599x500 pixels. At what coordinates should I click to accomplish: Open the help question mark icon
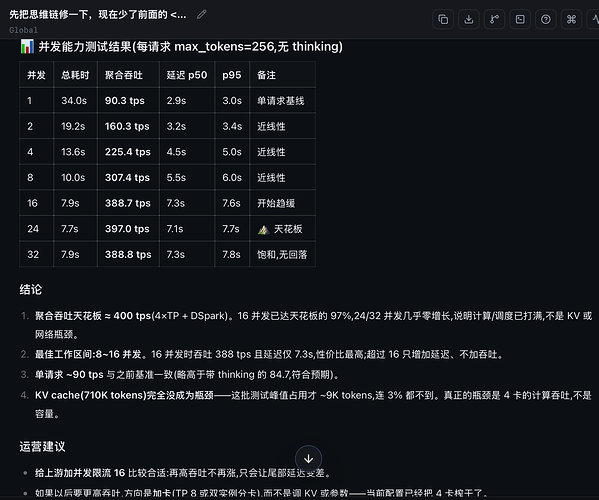click(546, 19)
